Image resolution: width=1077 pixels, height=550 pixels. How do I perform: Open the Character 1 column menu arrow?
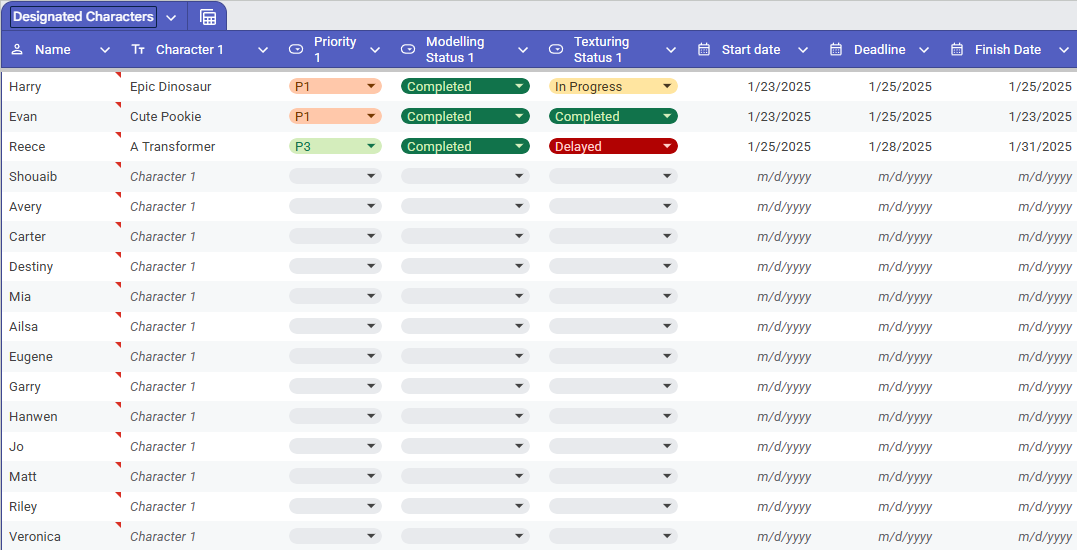tap(263, 49)
